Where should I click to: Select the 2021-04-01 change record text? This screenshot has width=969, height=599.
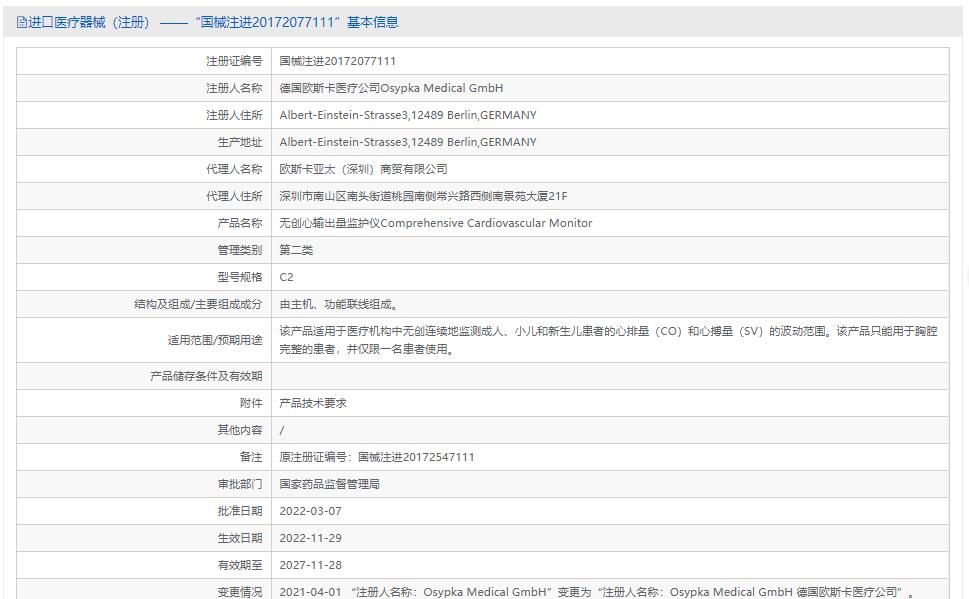(x=598, y=592)
